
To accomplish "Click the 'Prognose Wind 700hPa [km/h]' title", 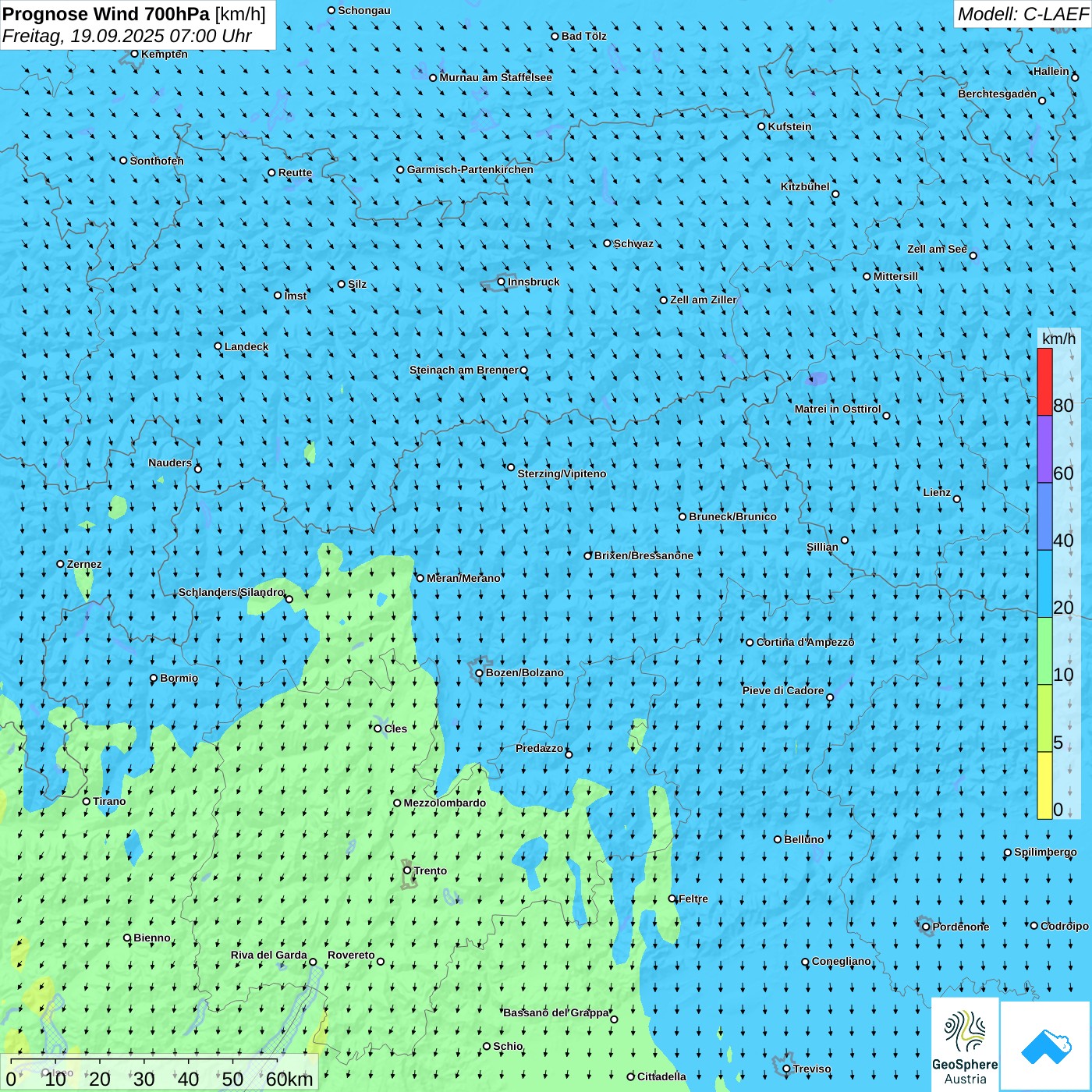I will coord(134,14).
